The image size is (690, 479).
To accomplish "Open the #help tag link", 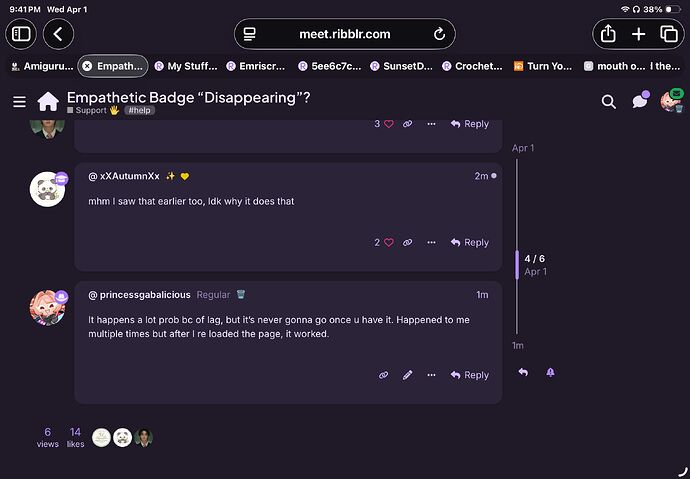I will coord(139,110).
